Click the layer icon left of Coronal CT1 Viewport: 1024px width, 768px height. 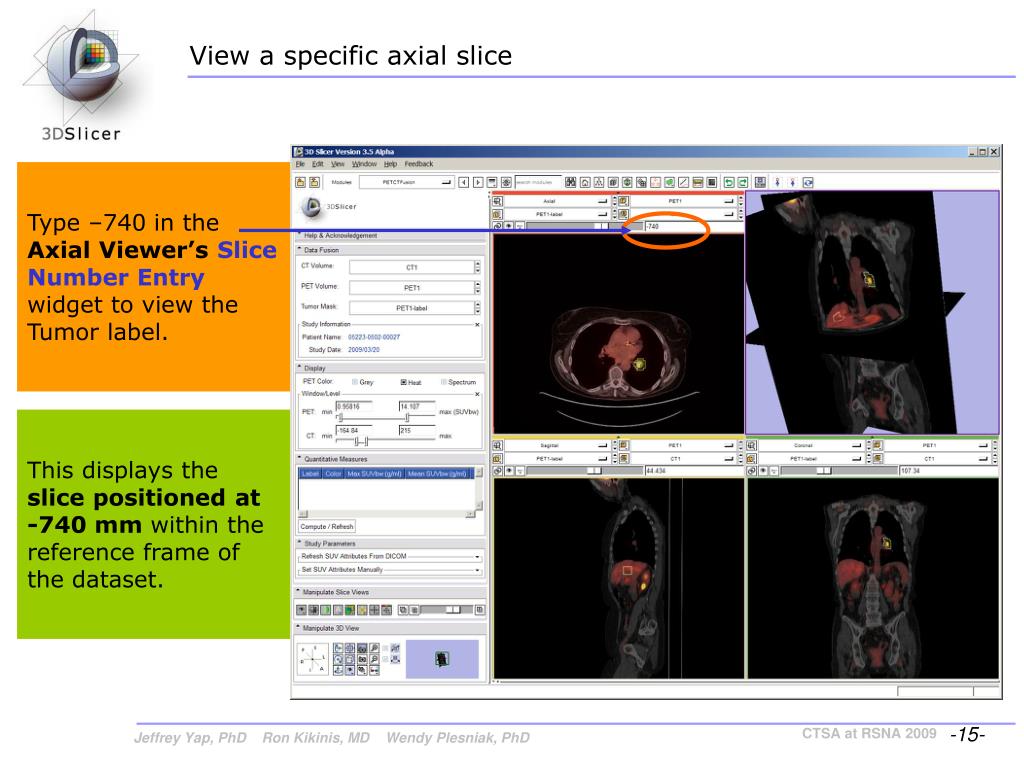point(878,458)
